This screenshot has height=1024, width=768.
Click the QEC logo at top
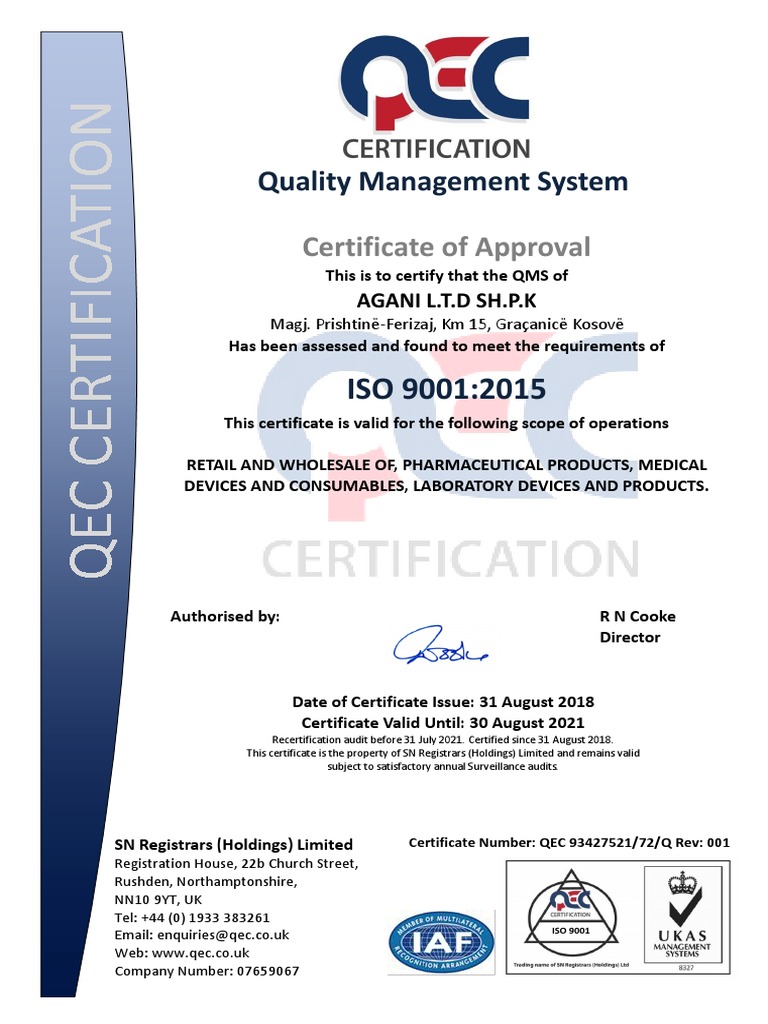[x=437, y=85]
